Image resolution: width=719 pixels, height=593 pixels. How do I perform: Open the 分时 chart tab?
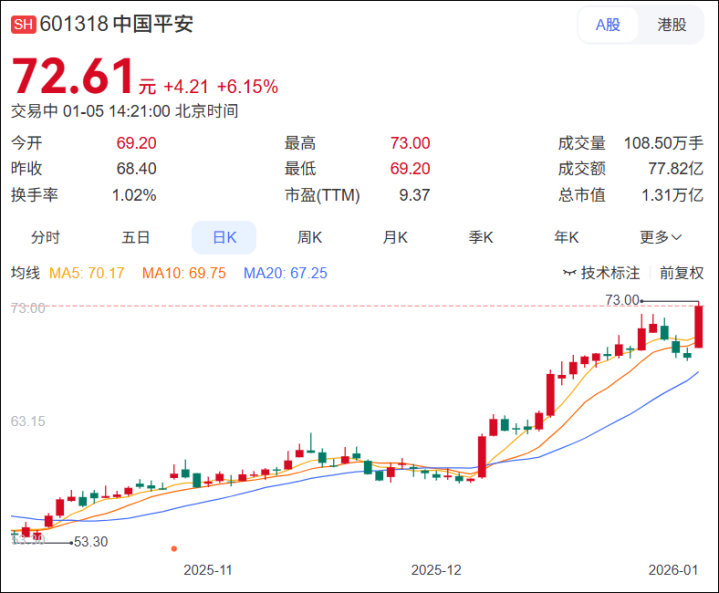[x=45, y=238]
